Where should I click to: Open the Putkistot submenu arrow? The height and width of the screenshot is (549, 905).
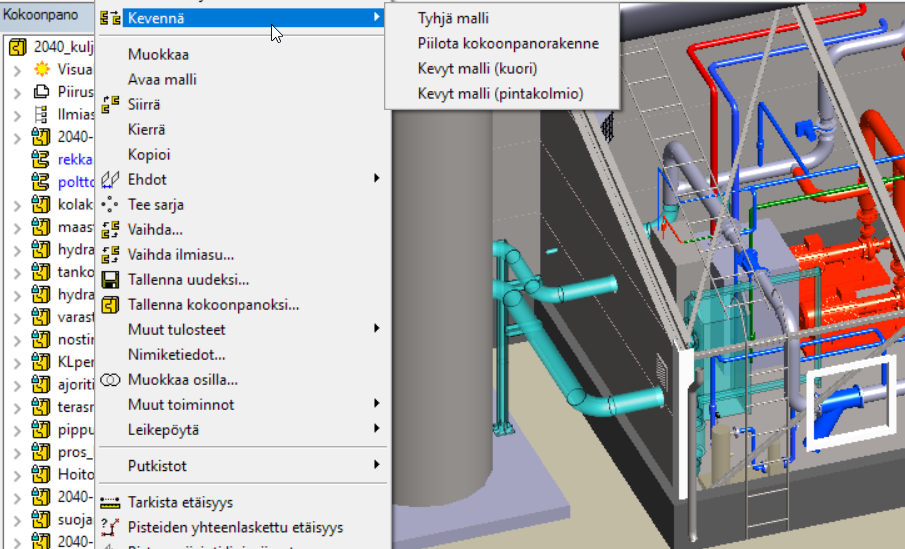coord(376,465)
